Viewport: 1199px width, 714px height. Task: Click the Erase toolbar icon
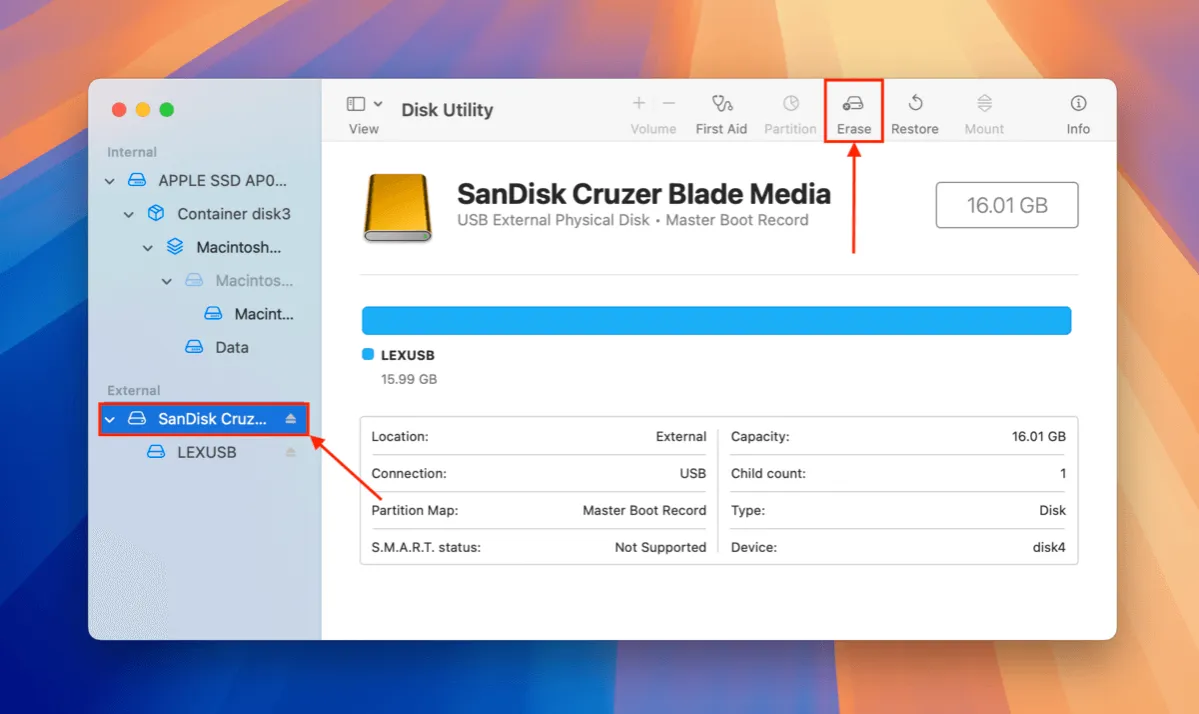853,104
